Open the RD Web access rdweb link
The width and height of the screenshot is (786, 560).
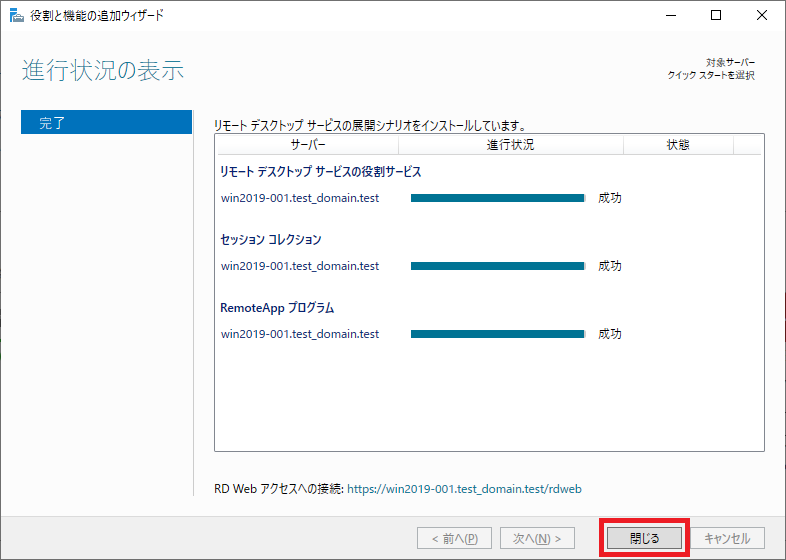click(x=464, y=489)
